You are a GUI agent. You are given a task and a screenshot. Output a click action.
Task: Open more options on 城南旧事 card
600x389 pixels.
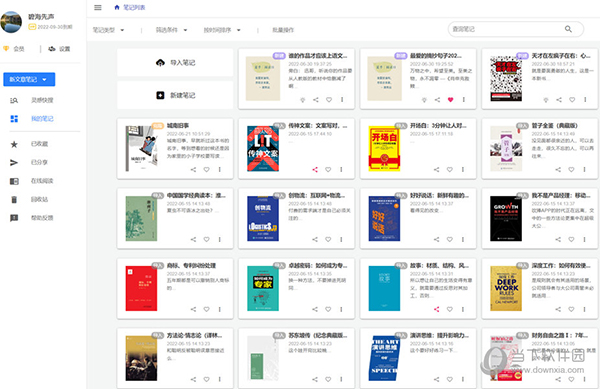pyautogui.click(x=220, y=169)
